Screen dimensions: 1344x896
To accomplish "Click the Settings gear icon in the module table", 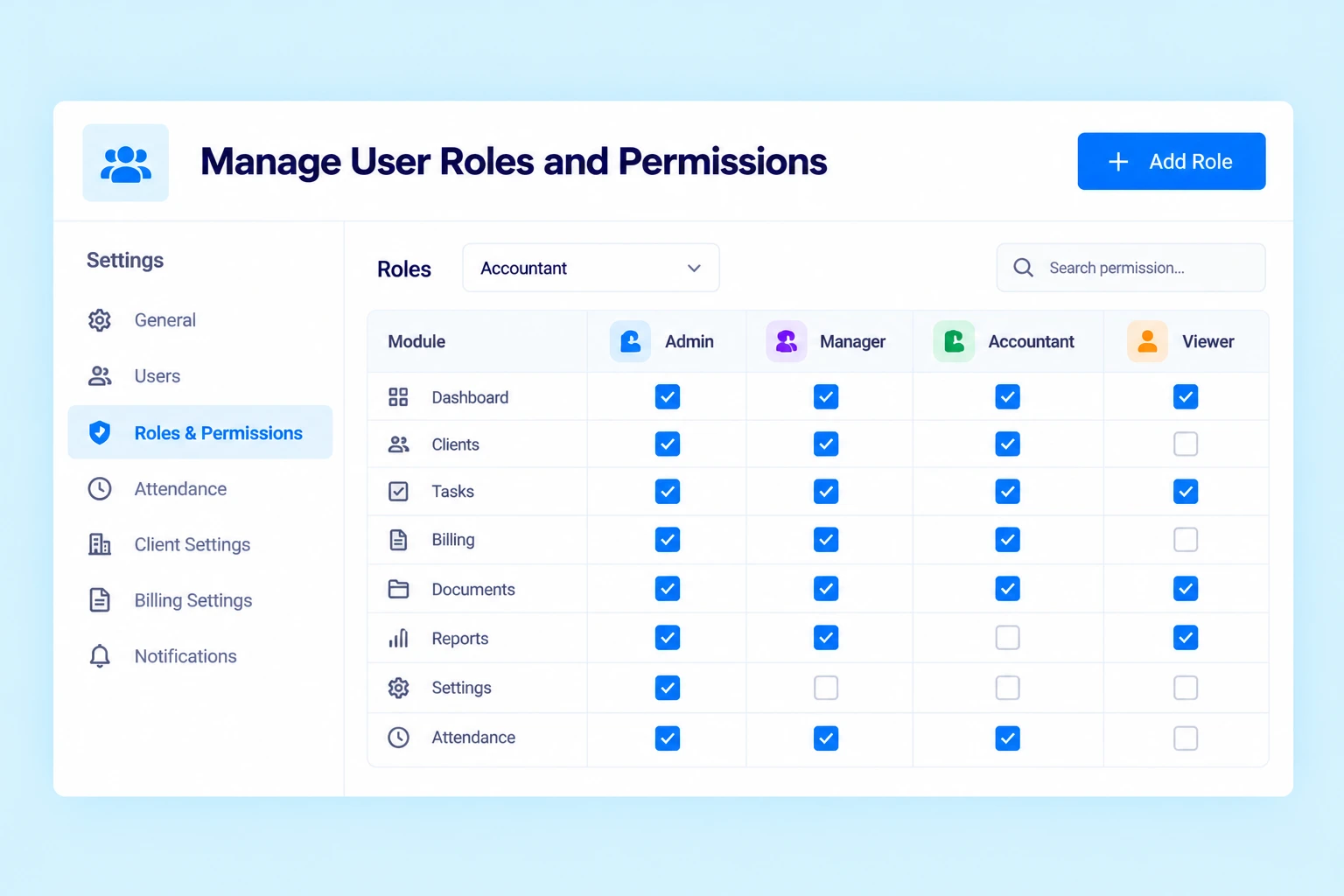I will point(398,688).
